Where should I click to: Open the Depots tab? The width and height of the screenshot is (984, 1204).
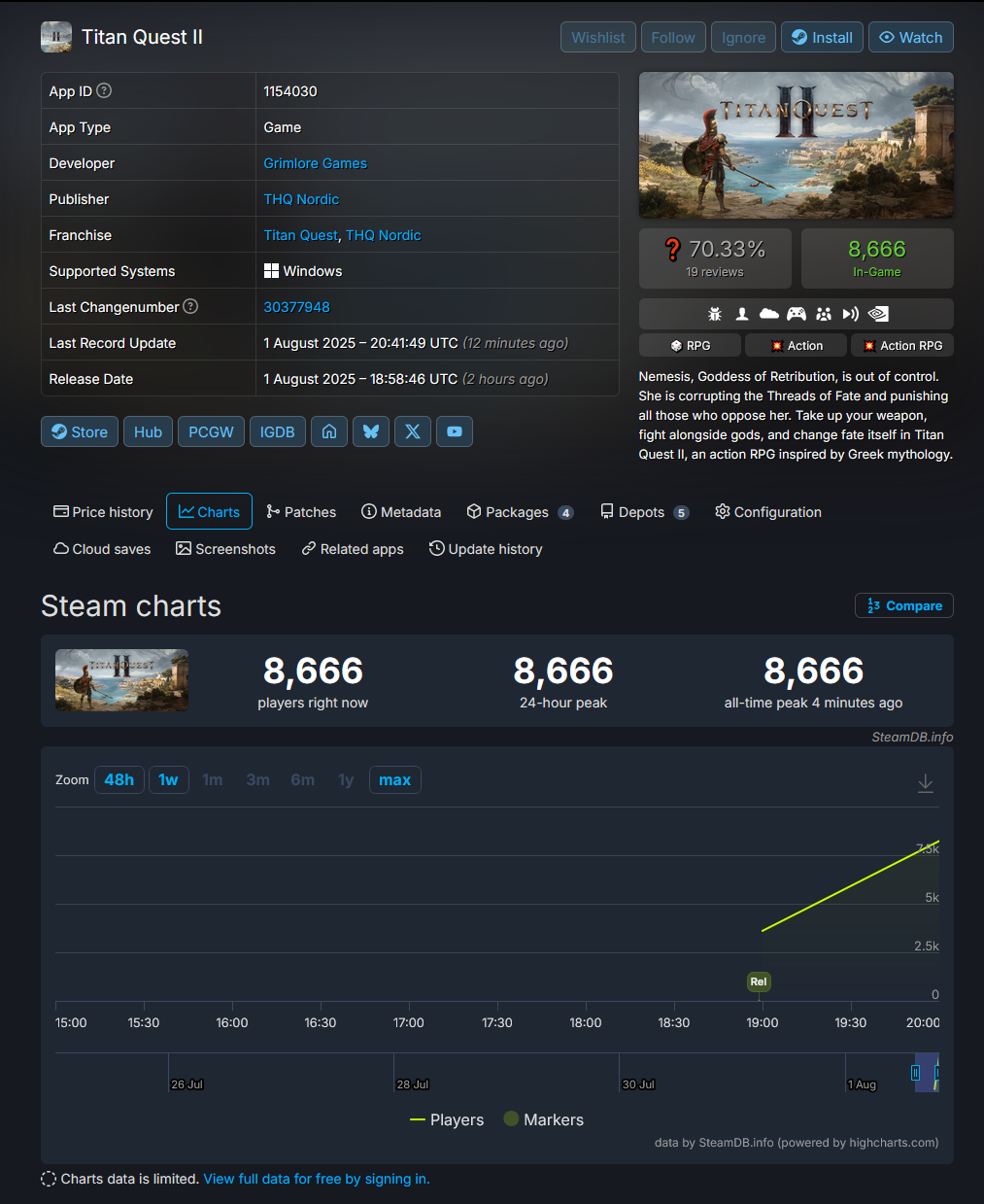(644, 512)
